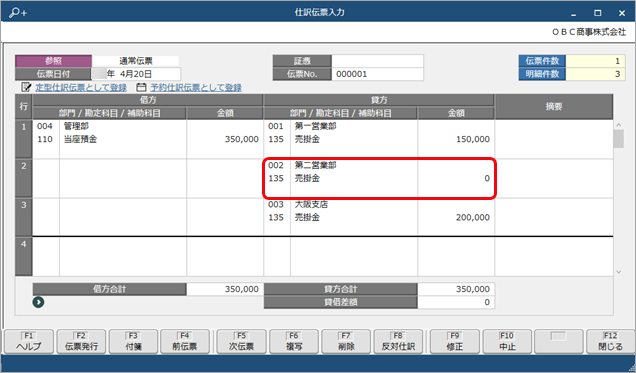The height and width of the screenshot is (373, 636).
Task: Click F7 削除 delete button
Action: [346, 341]
